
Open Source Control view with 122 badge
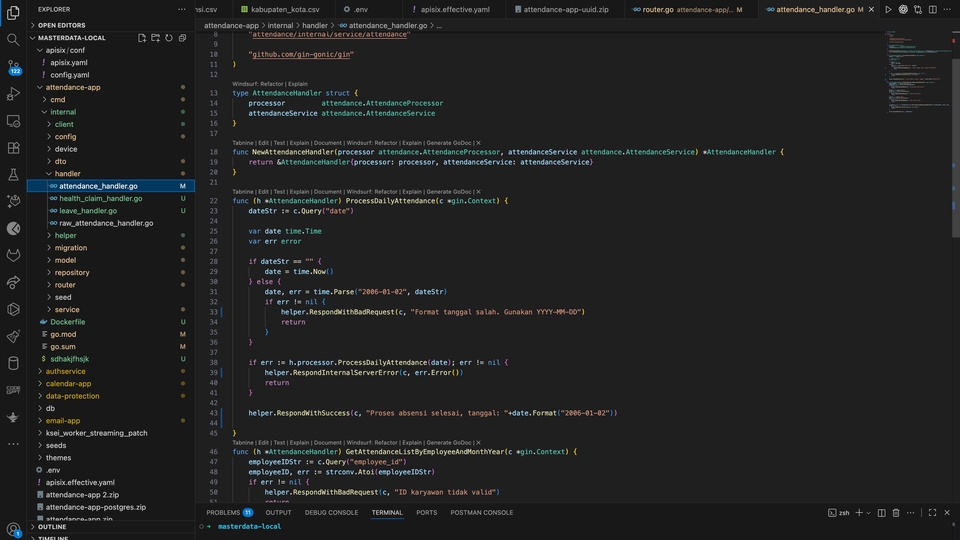point(13,66)
